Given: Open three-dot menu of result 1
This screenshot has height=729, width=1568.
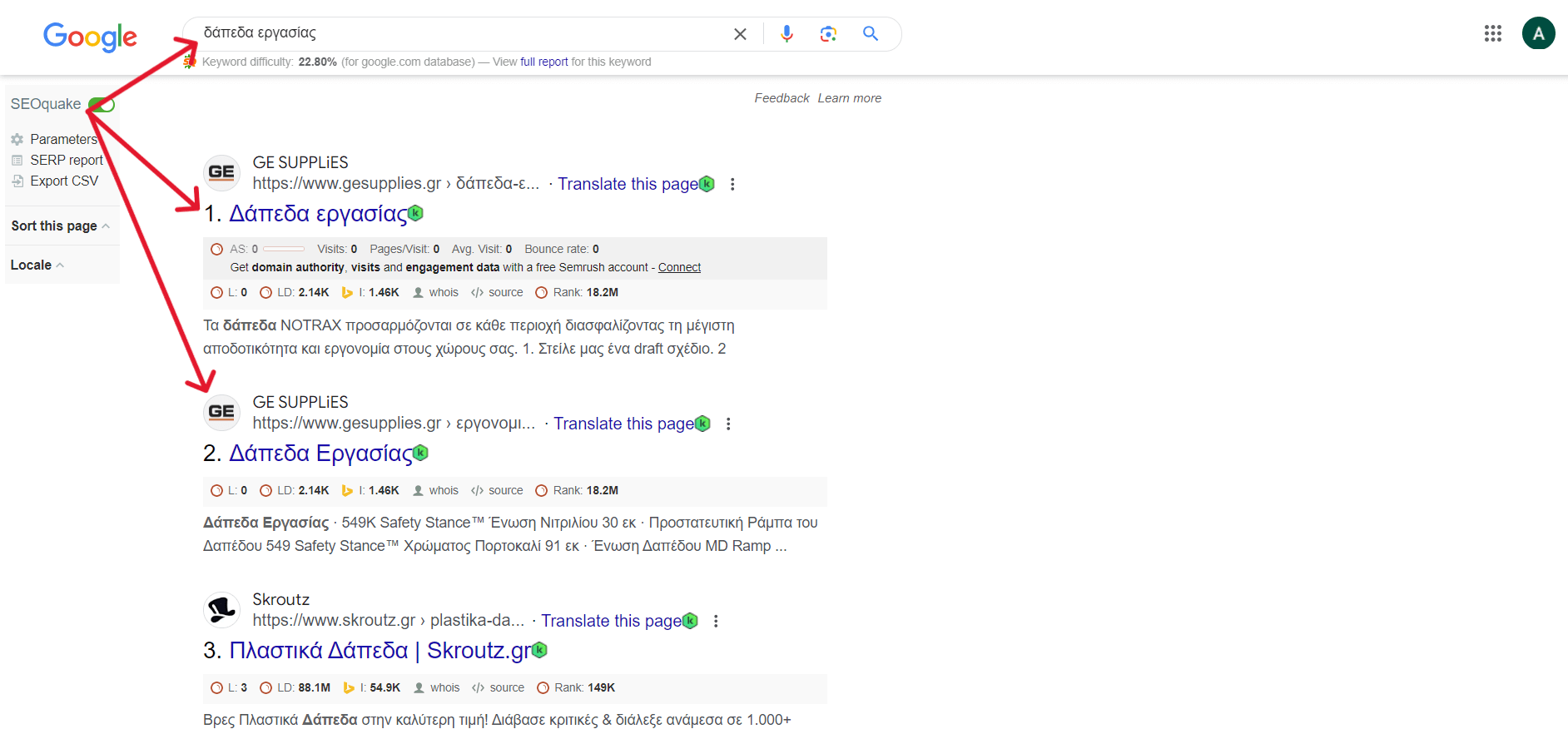Looking at the screenshot, I should click(x=732, y=184).
